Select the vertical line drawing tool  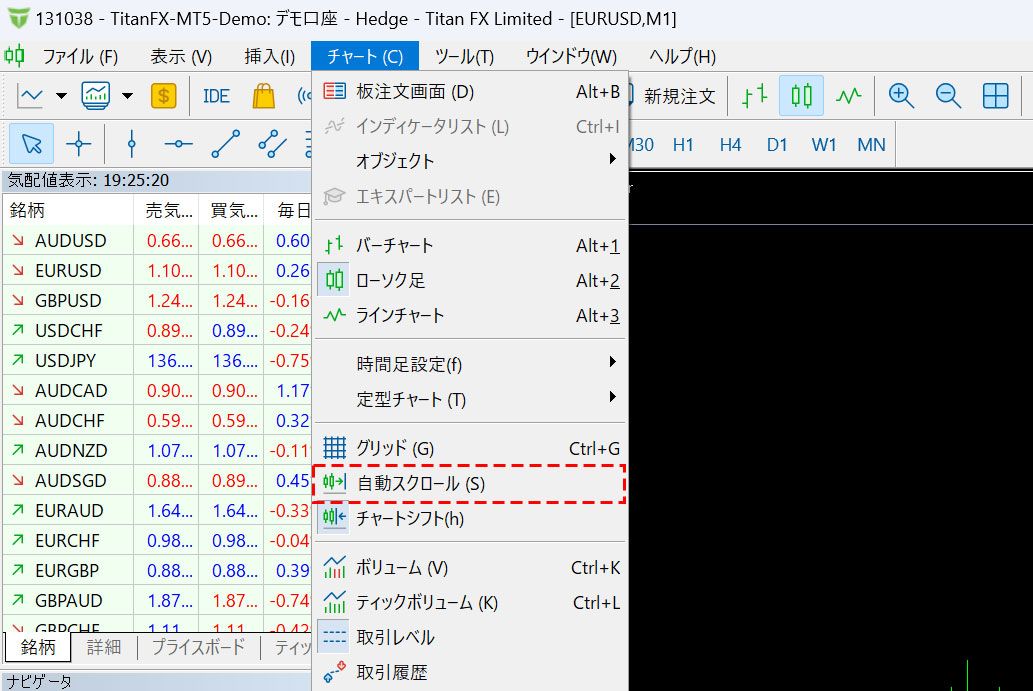[x=132, y=145]
